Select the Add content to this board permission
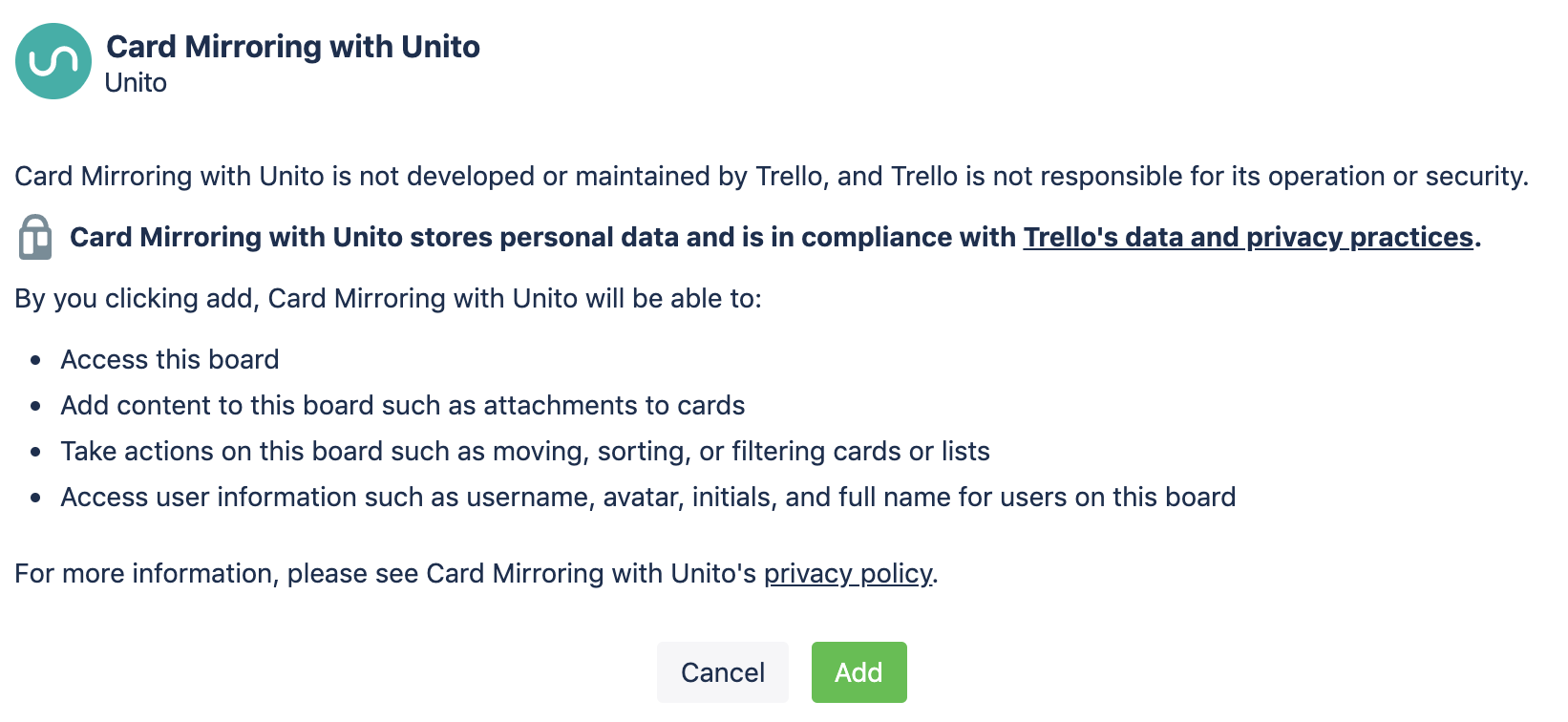This screenshot has height=722, width=1568. pos(403,405)
